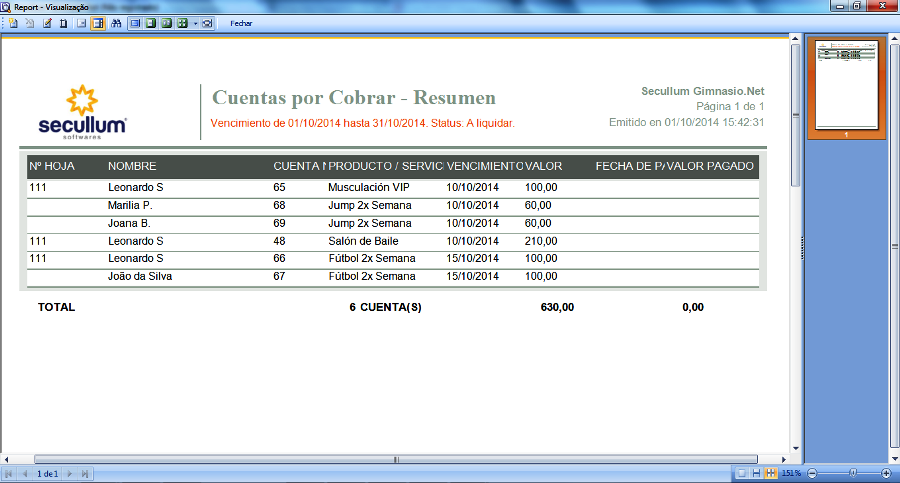
Task: Go to first page in navigator
Action: click(x=9, y=474)
